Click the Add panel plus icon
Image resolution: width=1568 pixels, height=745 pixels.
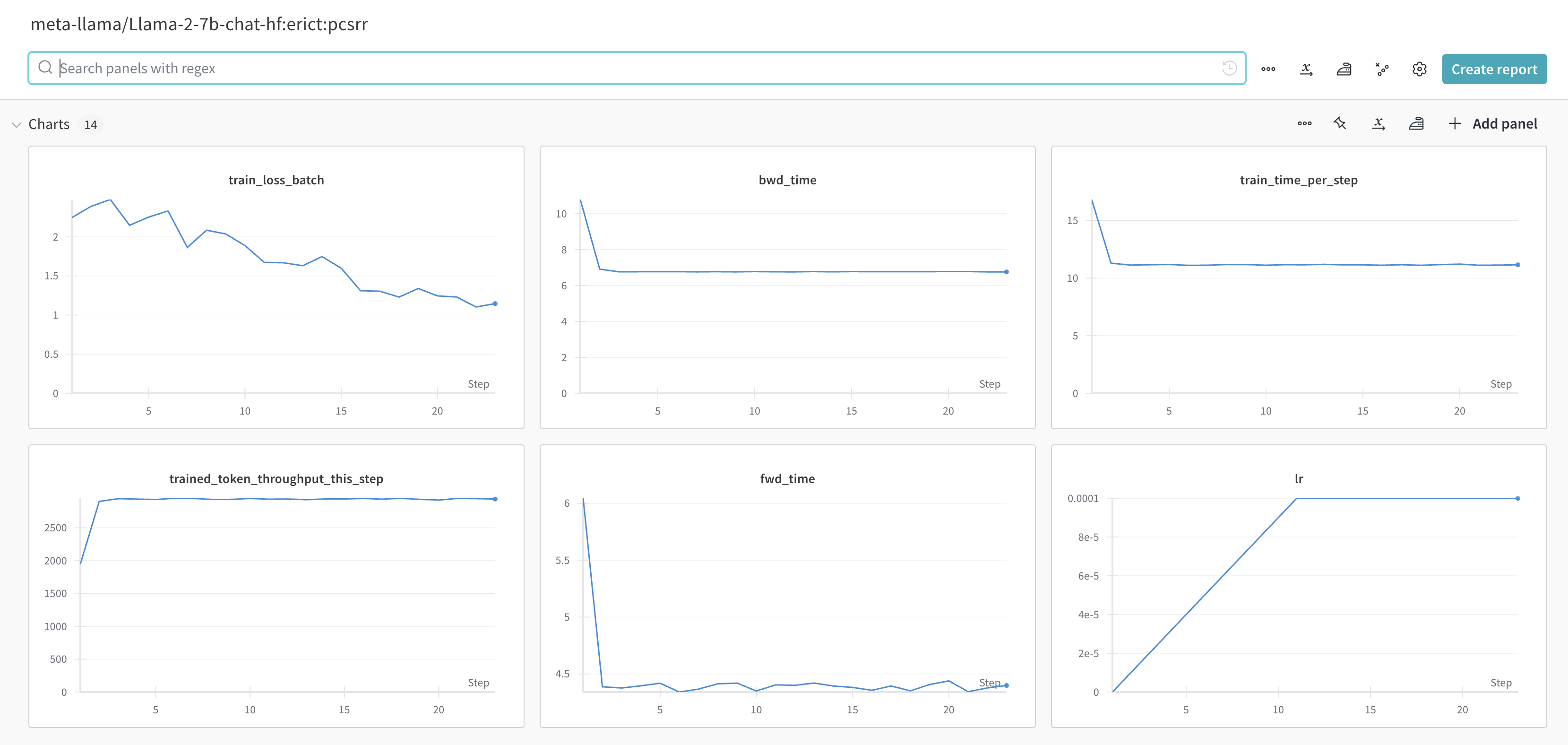[x=1455, y=123]
